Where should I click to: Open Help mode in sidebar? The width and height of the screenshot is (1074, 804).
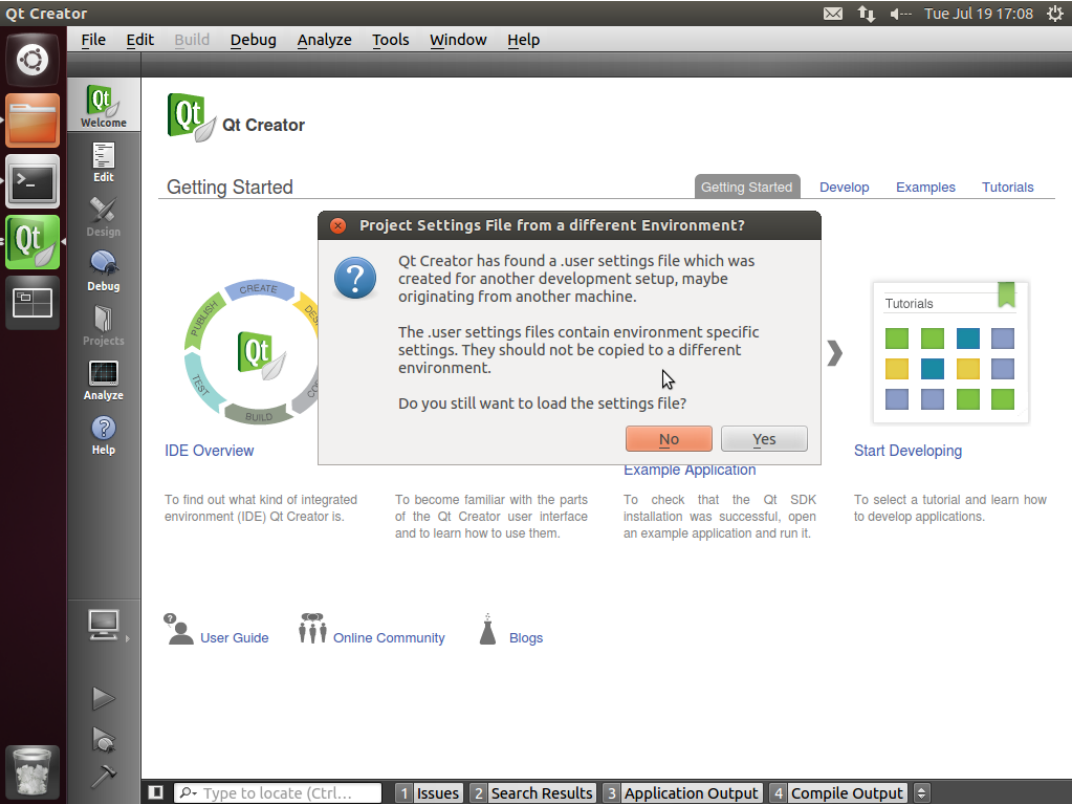[x=103, y=435]
